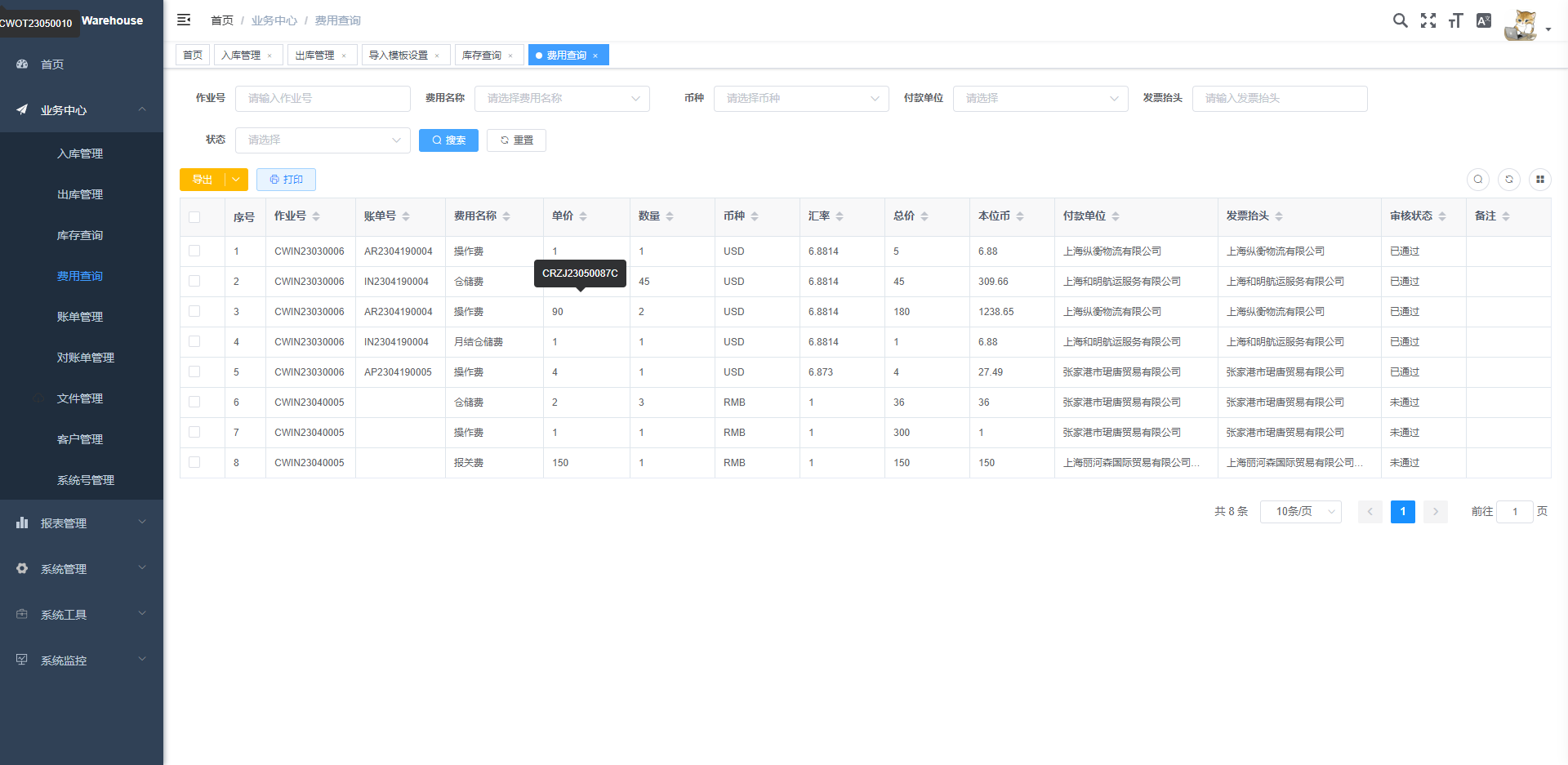Check the checkbox for row 8
1568x765 pixels.
[x=194, y=462]
